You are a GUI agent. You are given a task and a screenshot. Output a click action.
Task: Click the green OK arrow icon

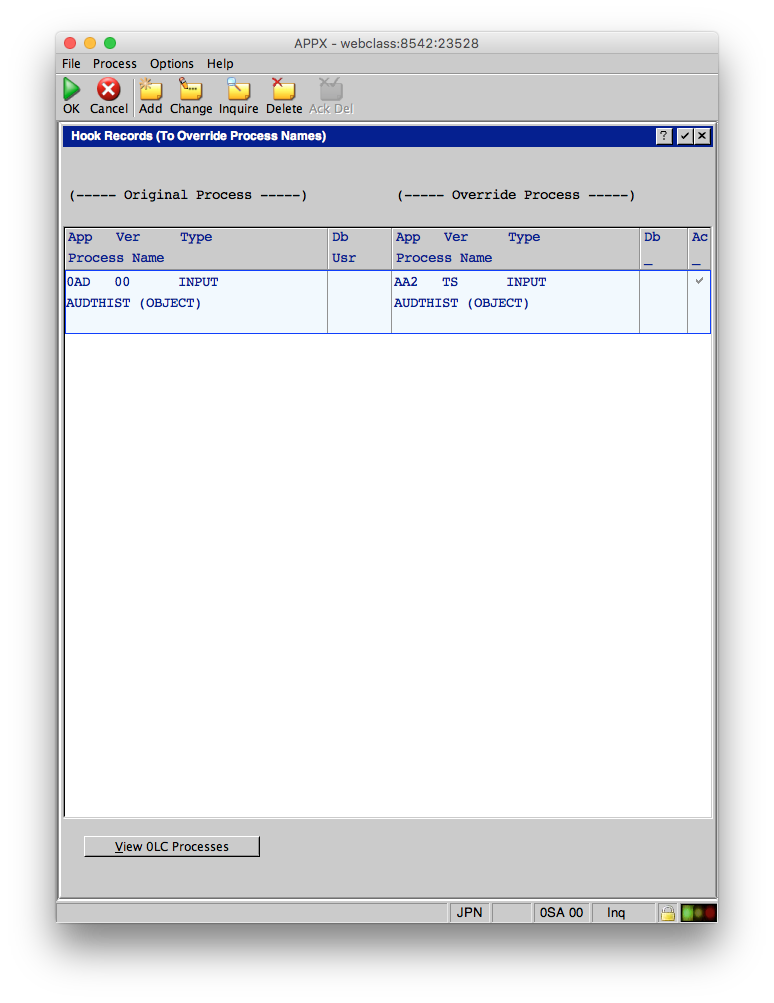(71, 90)
